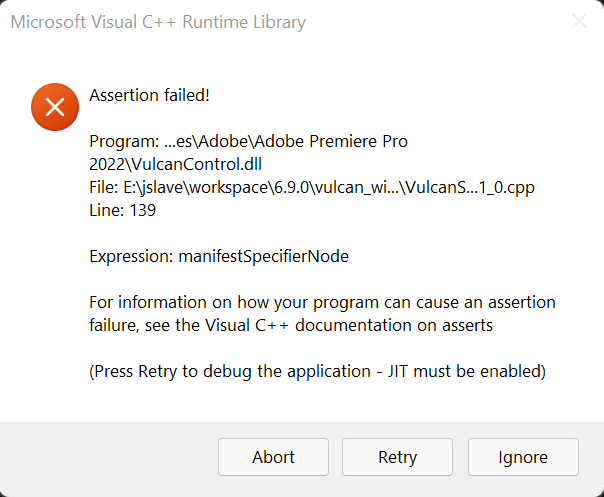This screenshot has height=497, width=604.
Task: Close the Runtime Library dialog
Action: [579, 21]
